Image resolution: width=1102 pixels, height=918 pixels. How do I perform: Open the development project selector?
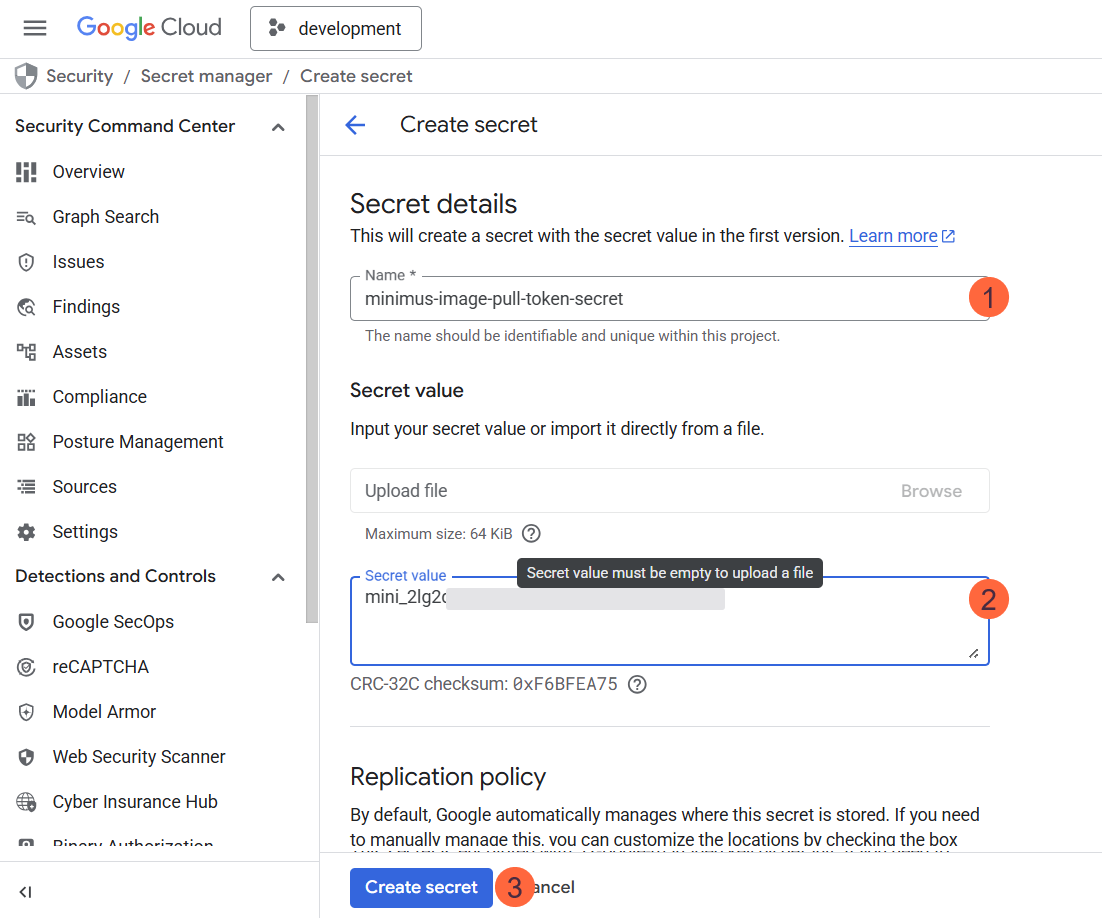(335, 28)
